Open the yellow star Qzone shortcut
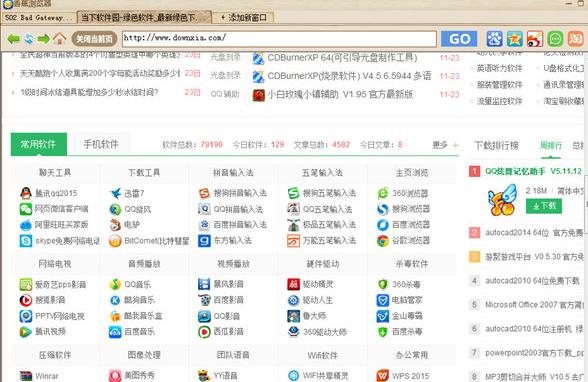 pos(514,39)
